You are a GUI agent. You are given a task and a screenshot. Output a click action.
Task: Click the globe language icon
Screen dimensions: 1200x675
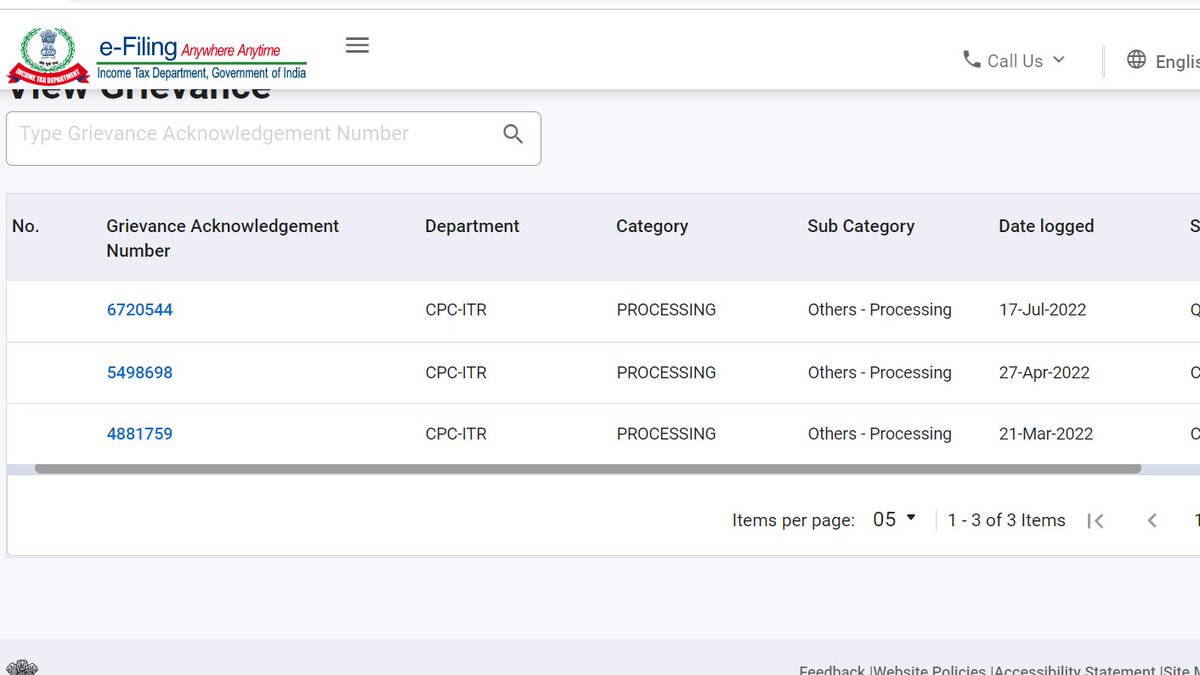click(1136, 60)
